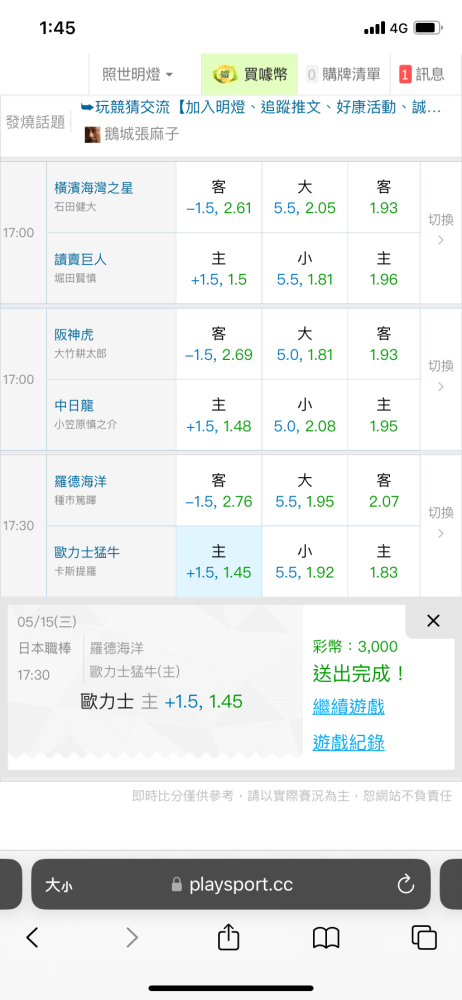This screenshot has height=1000, width=462.
Task: Follow the 繼續遊戲 link
Action: pyautogui.click(x=348, y=706)
